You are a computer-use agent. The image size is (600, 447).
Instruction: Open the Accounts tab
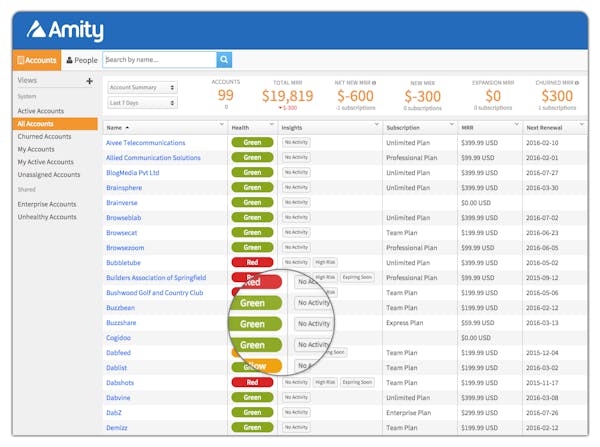pos(37,60)
